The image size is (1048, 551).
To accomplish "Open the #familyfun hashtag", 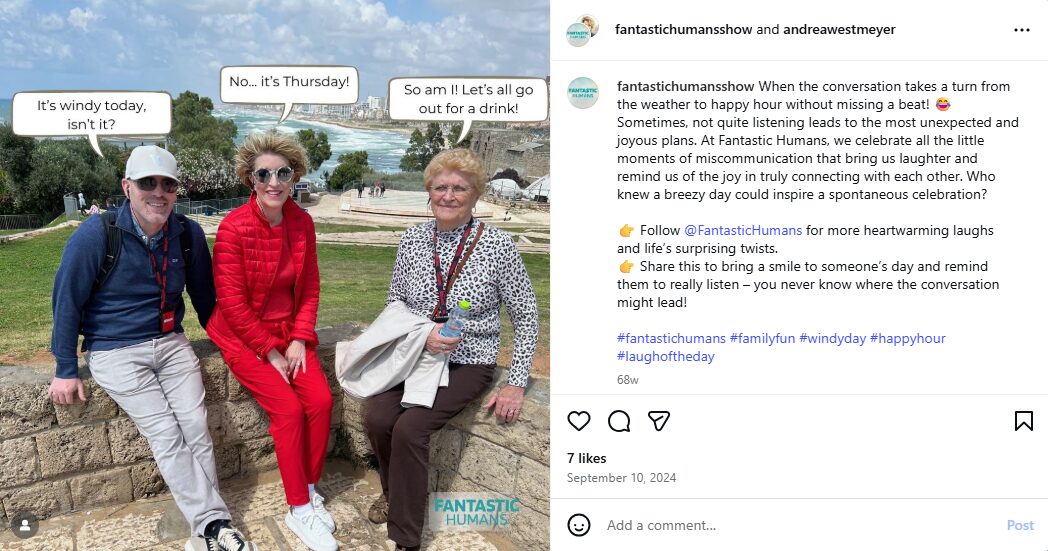I will click(x=762, y=338).
